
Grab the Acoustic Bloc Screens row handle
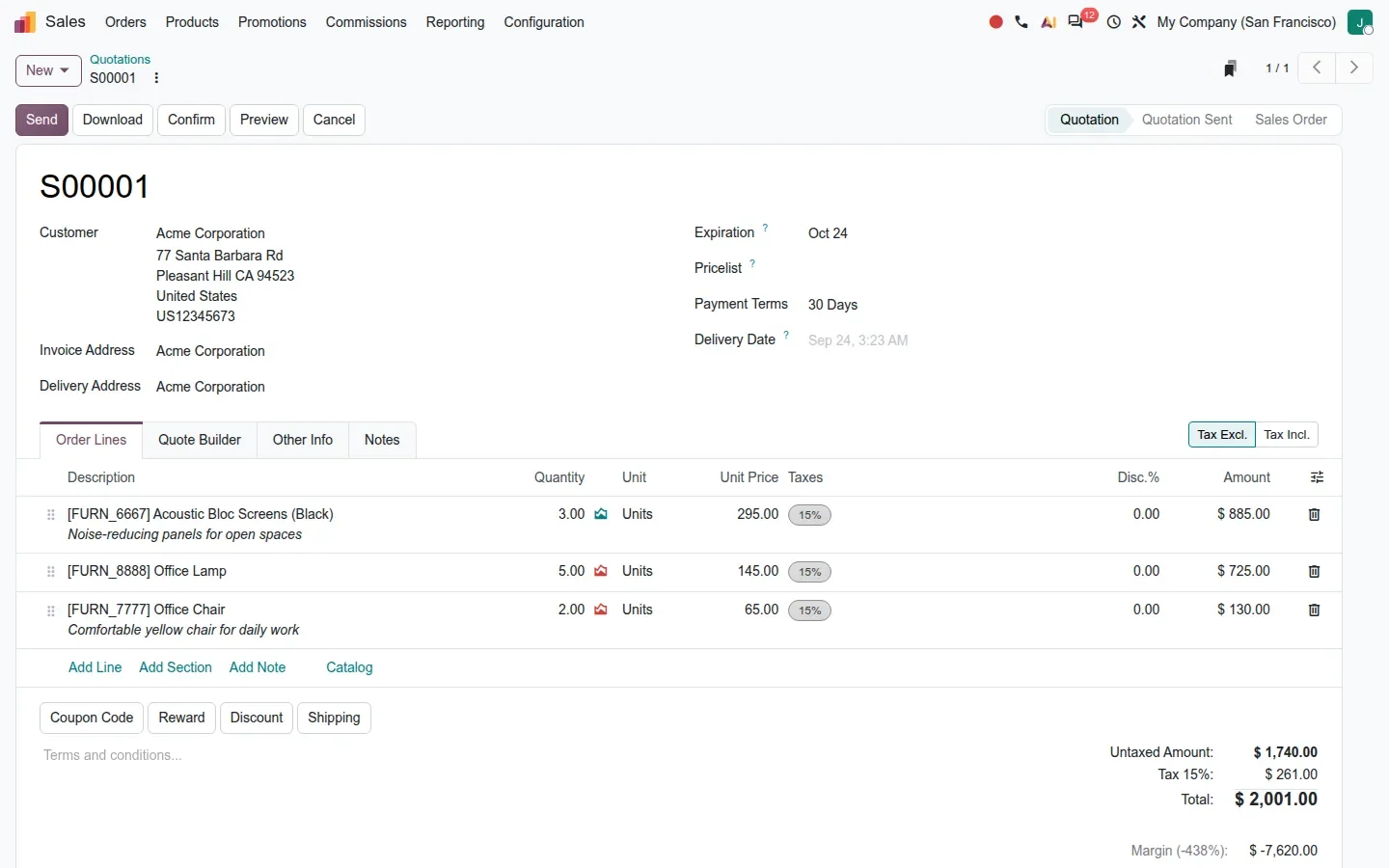pyautogui.click(x=51, y=515)
